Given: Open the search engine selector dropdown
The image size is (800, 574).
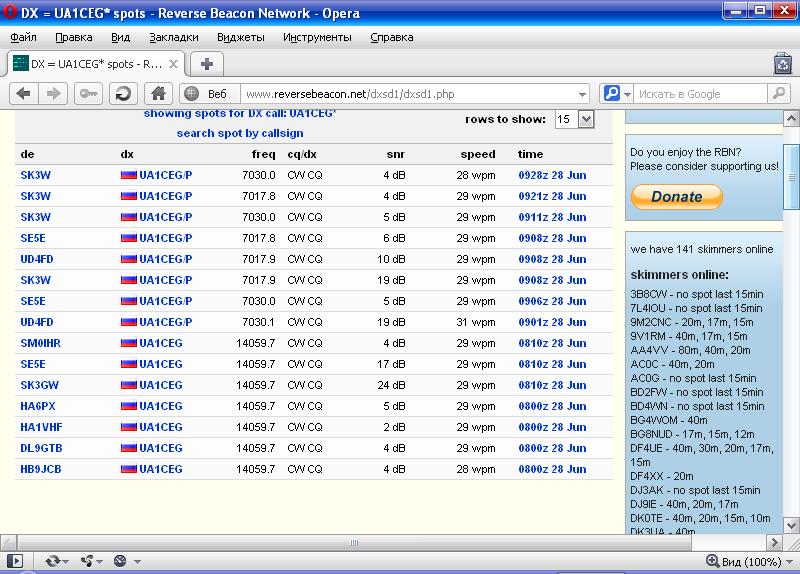Looking at the screenshot, I should pyautogui.click(x=615, y=93).
